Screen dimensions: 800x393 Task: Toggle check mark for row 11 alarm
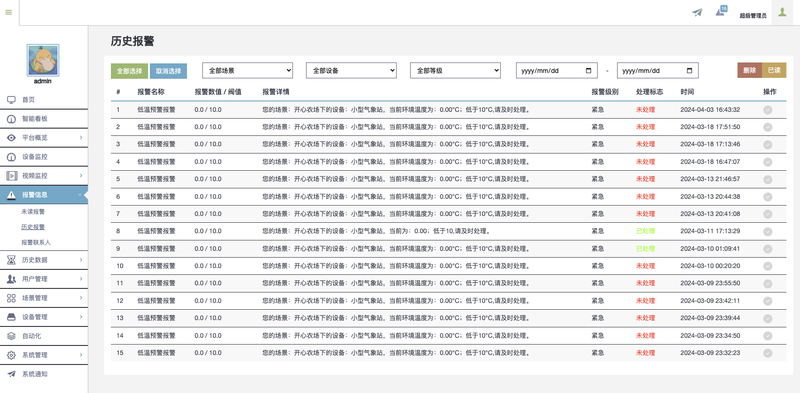[767, 283]
